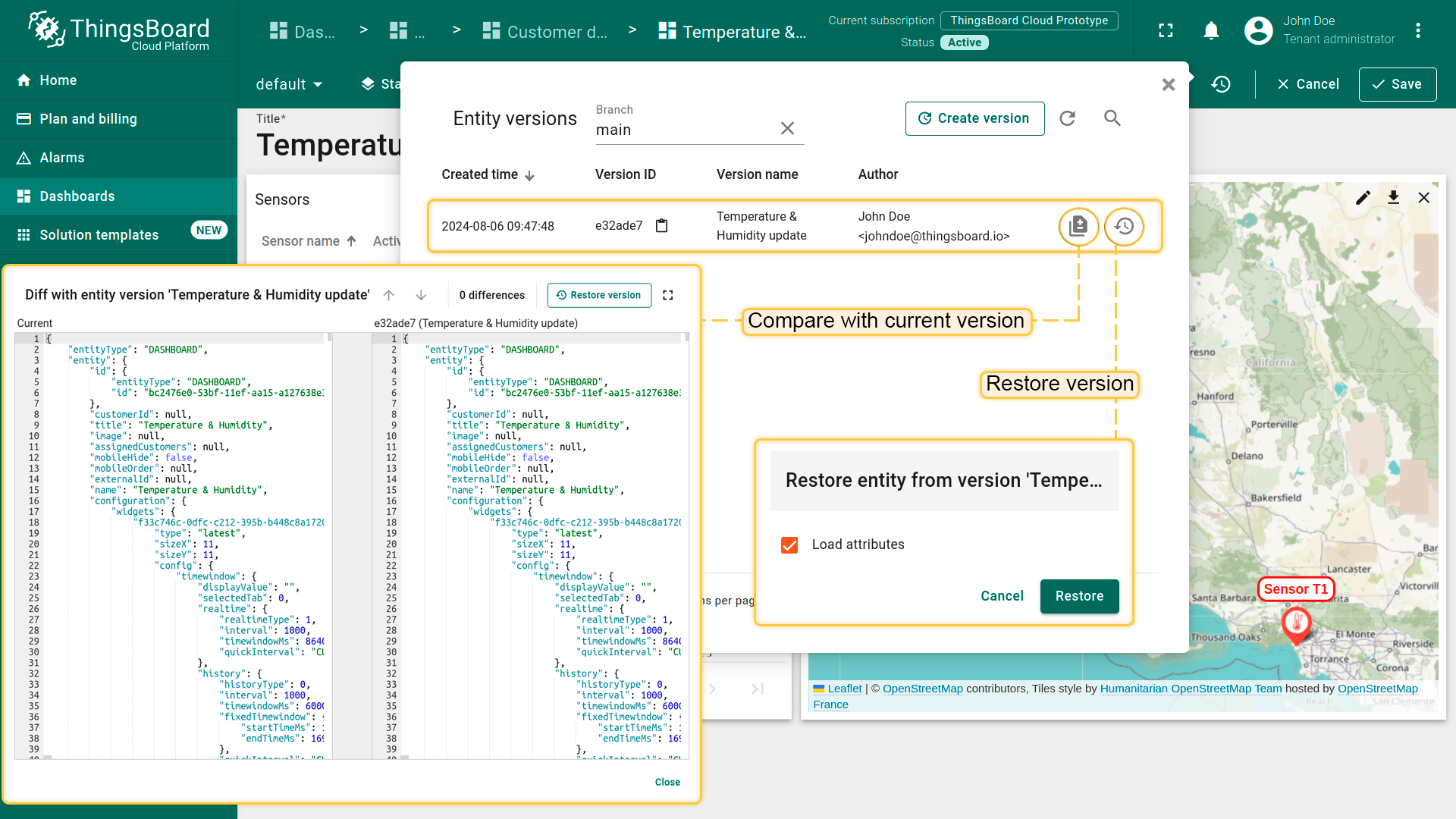Toggle fullscreen mode in top bar

(1166, 31)
